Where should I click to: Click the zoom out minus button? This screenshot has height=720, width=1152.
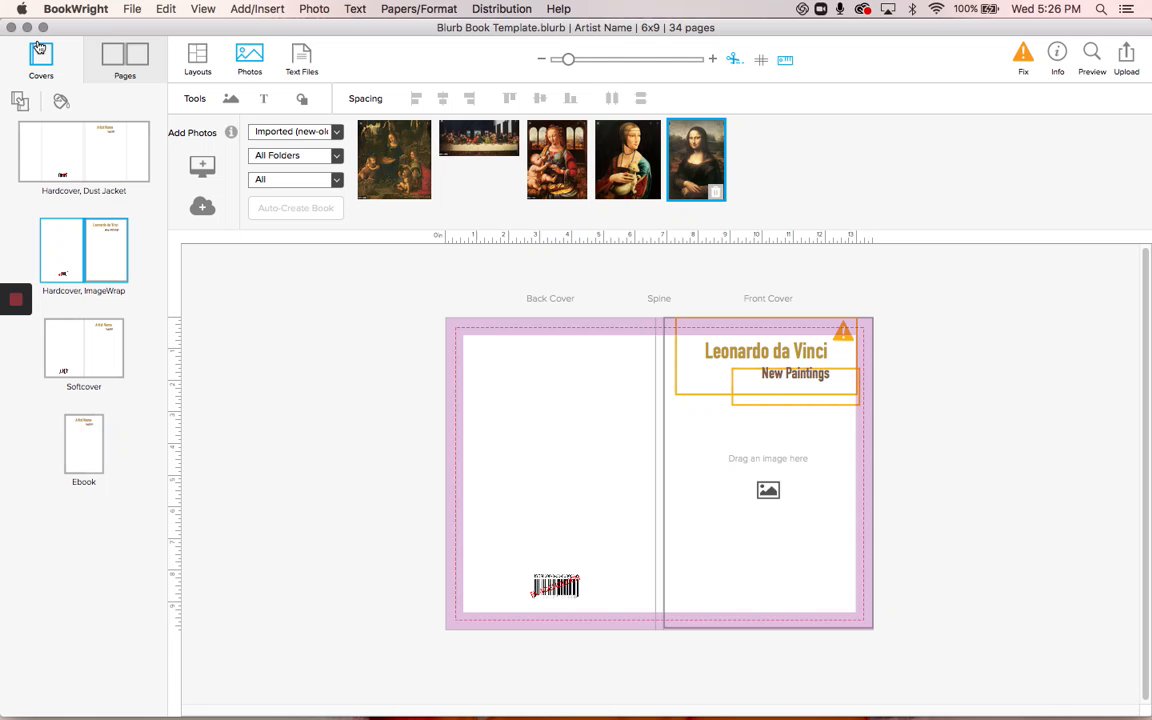pos(541,59)
